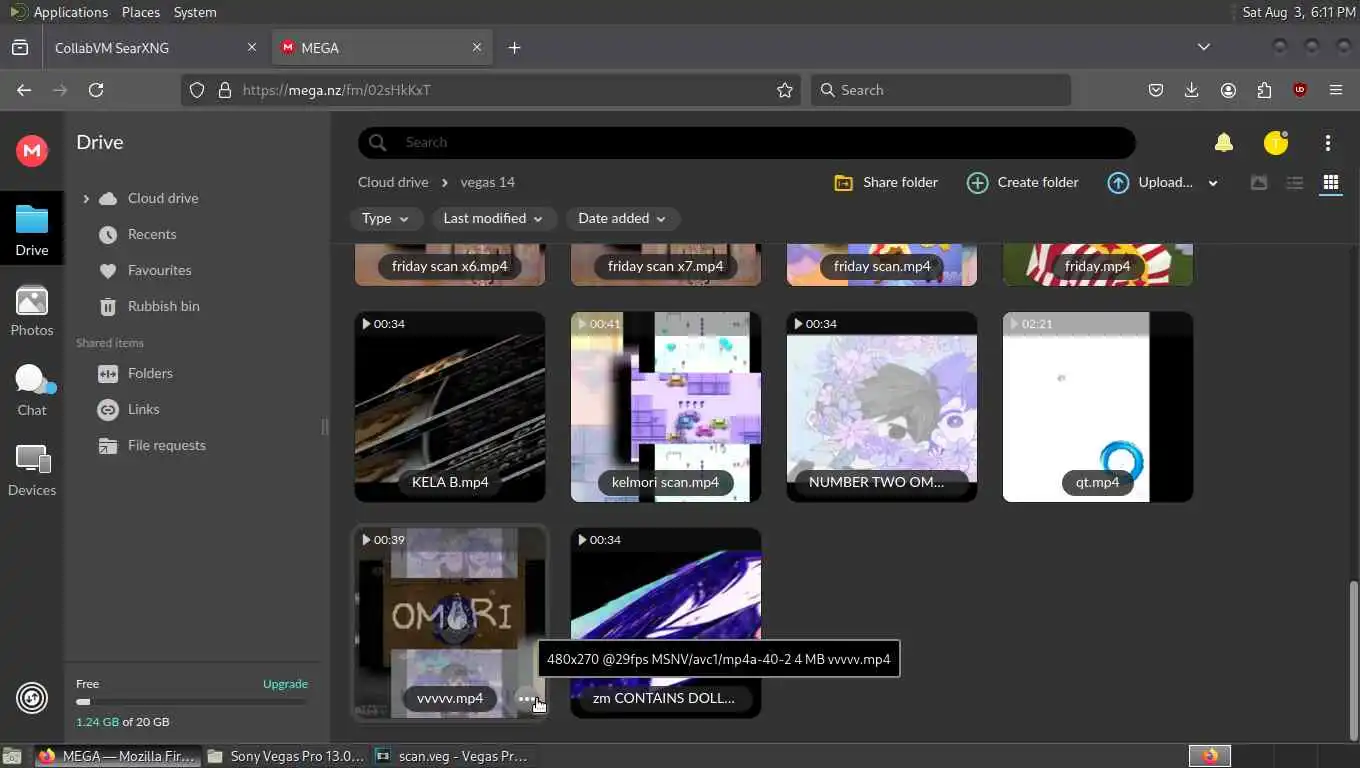The height and width of the screenshot is (768, 1360).
Task: Switch to scan.veg Vegas Pro taskbar window
Action: click(x=452, y=756)
